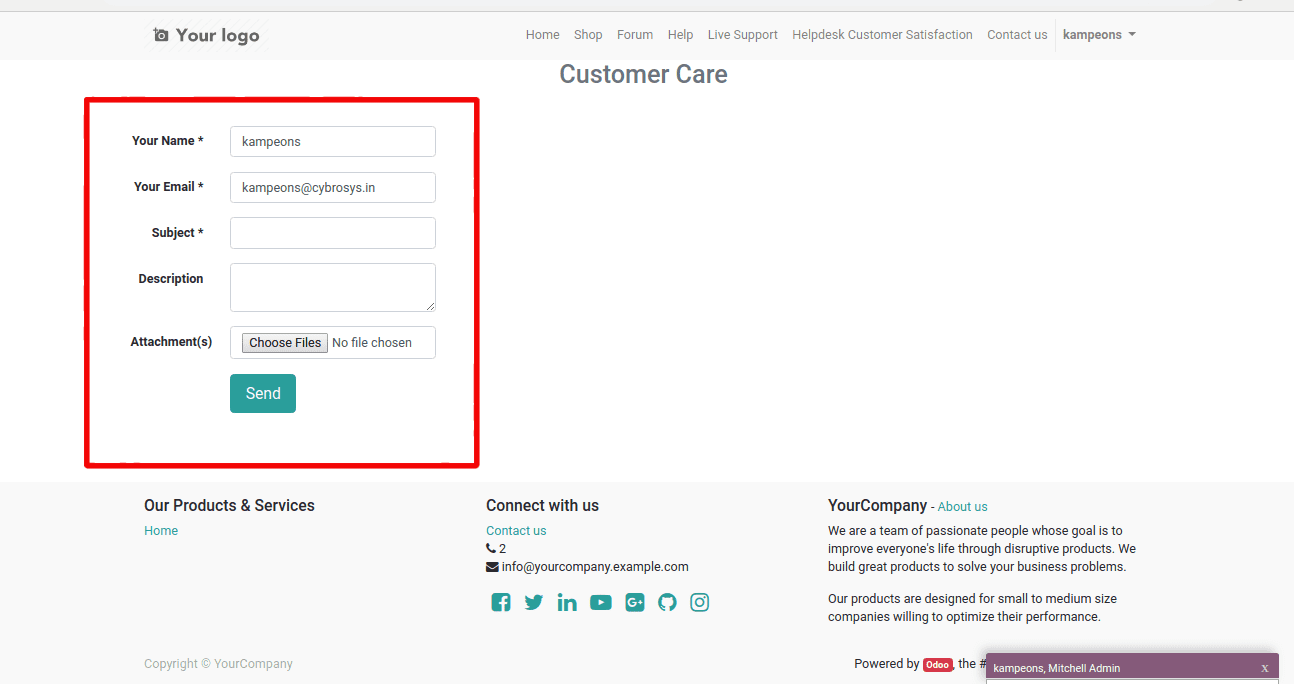
Task: Open the Help menu item
Action: (x=680, y=35)
